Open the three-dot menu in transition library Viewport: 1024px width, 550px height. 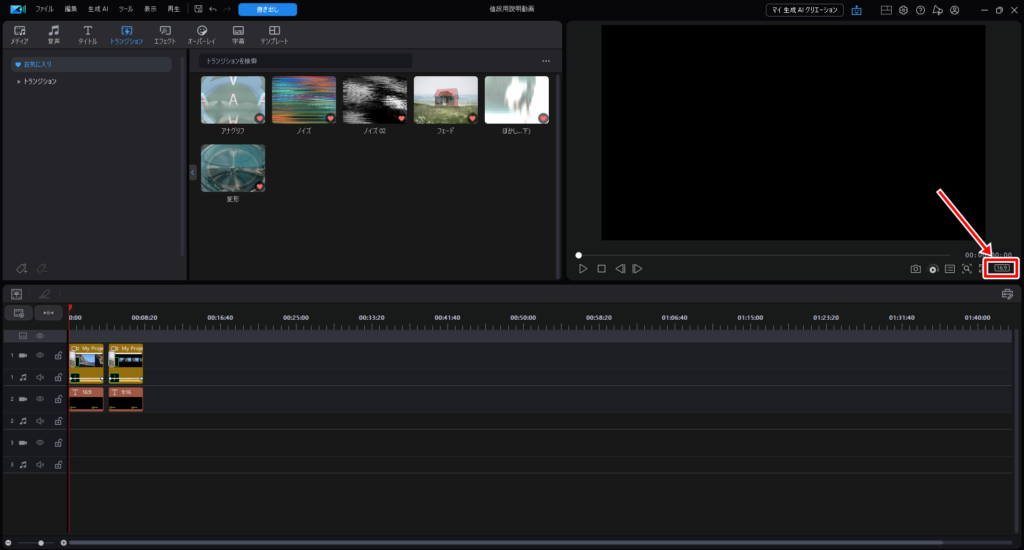coord(546,61)
